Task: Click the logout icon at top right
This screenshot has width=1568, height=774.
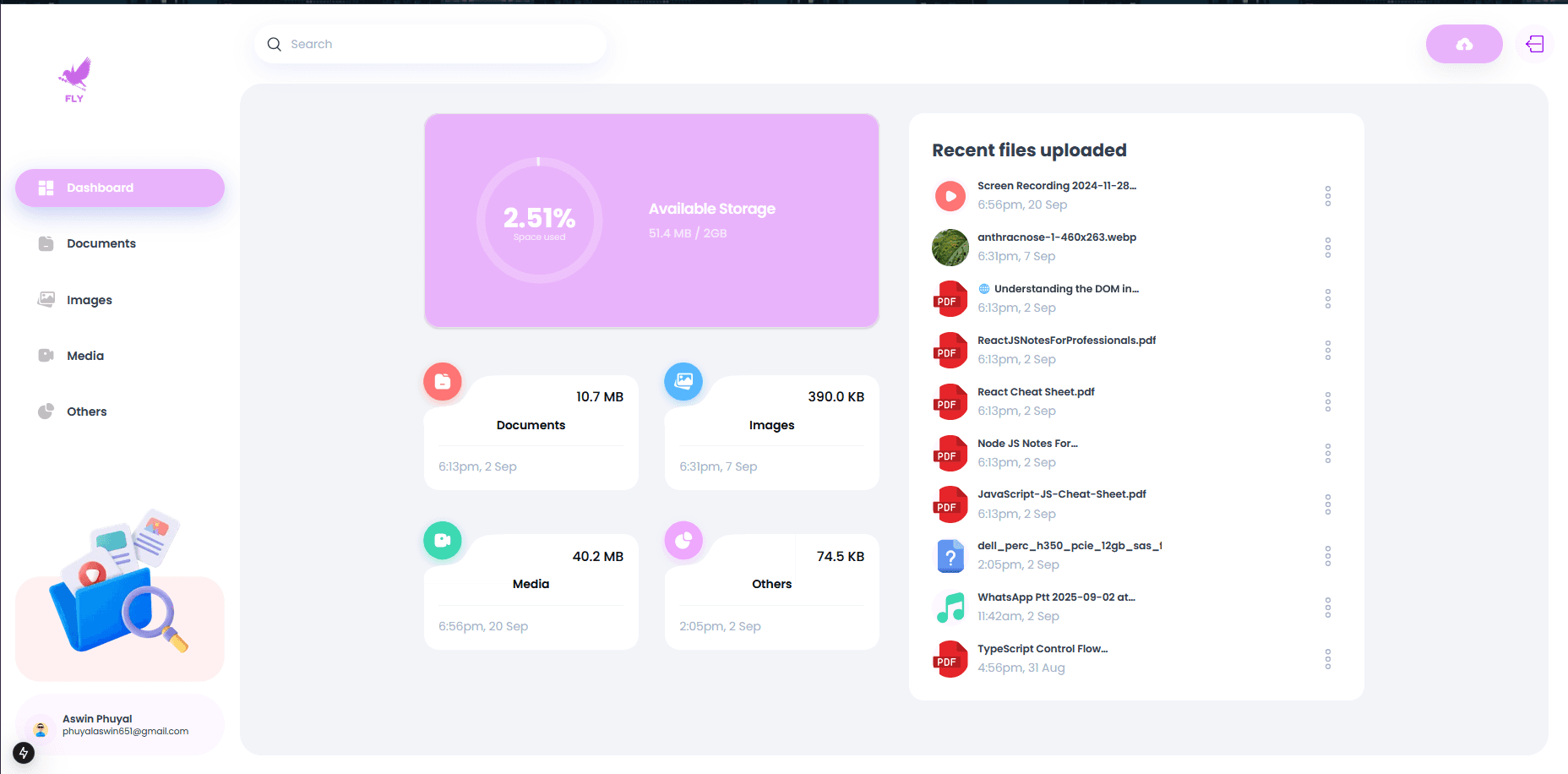Action: coord(1534,43)
